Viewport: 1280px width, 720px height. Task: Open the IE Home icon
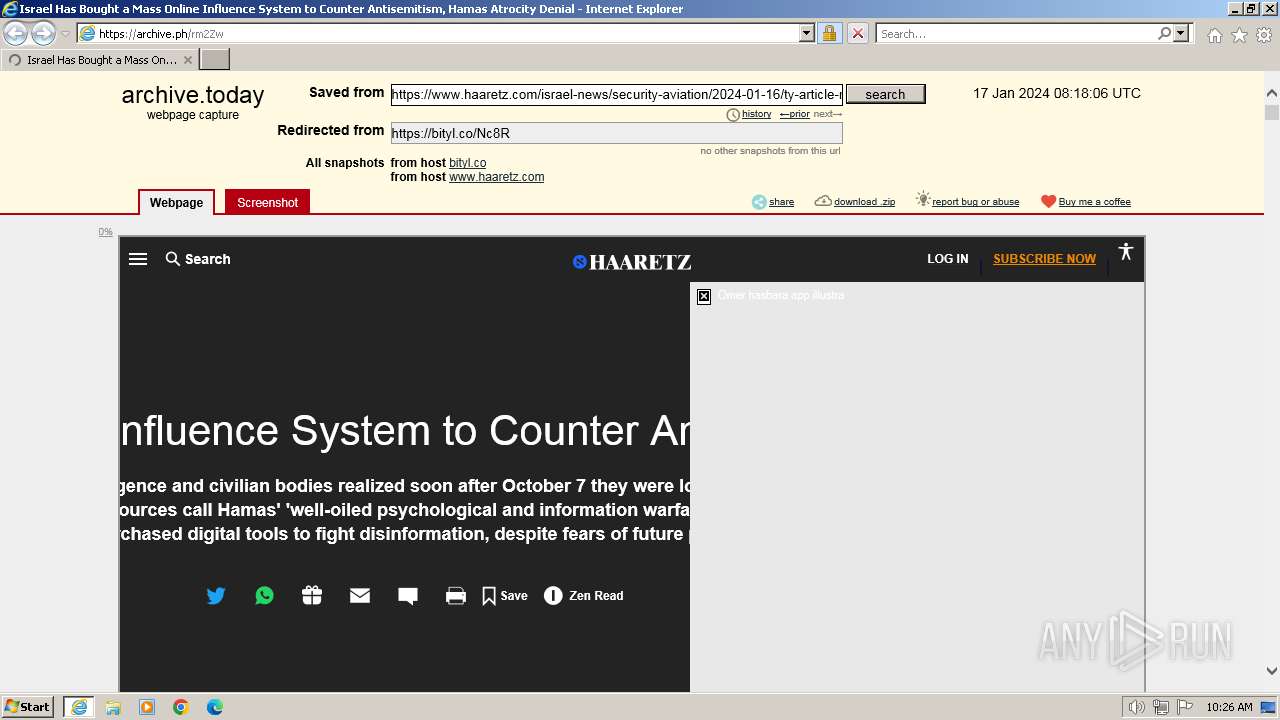[x=1214, y=35]
